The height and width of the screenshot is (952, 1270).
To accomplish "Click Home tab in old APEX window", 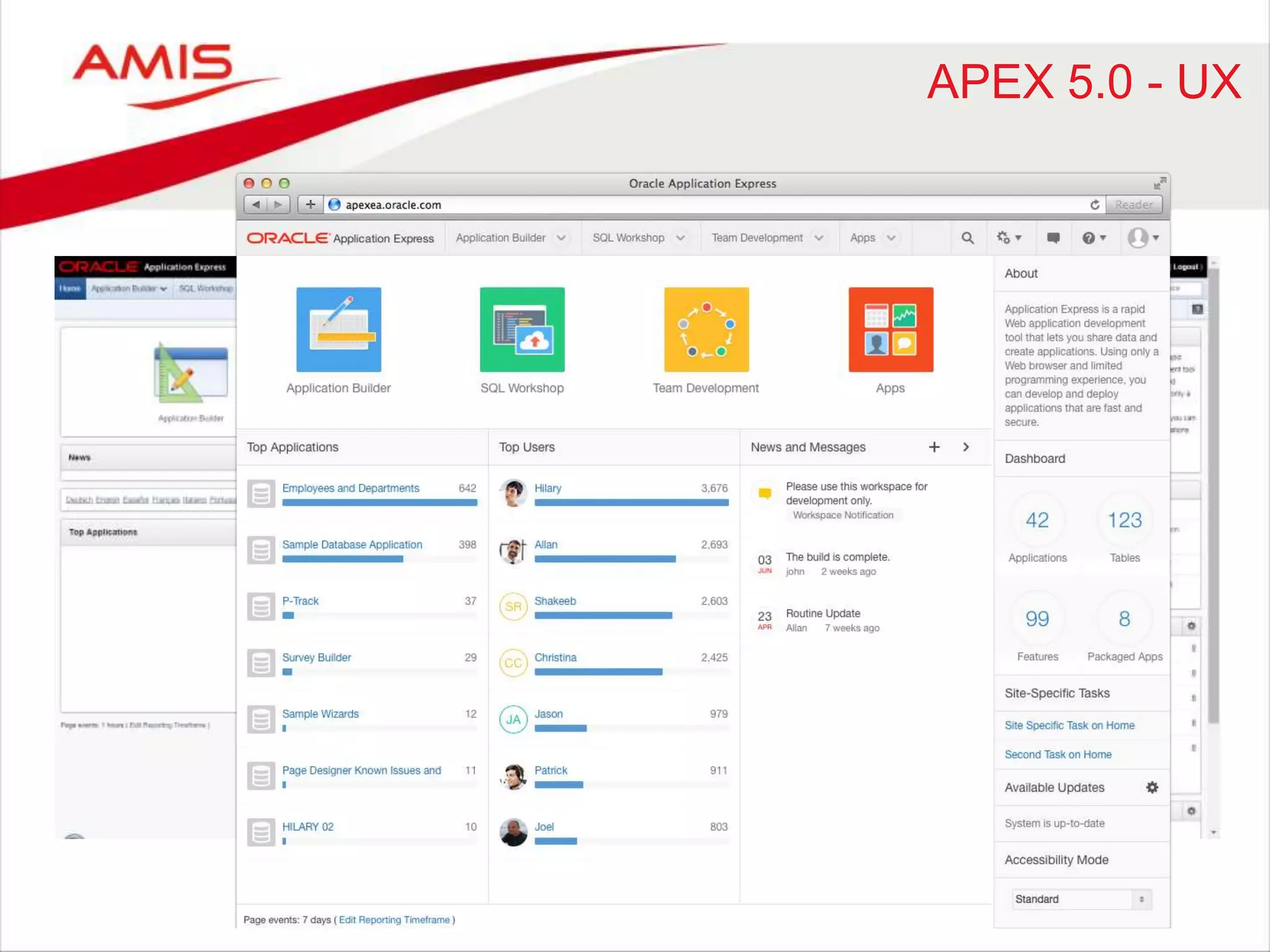I will point(70,288).
